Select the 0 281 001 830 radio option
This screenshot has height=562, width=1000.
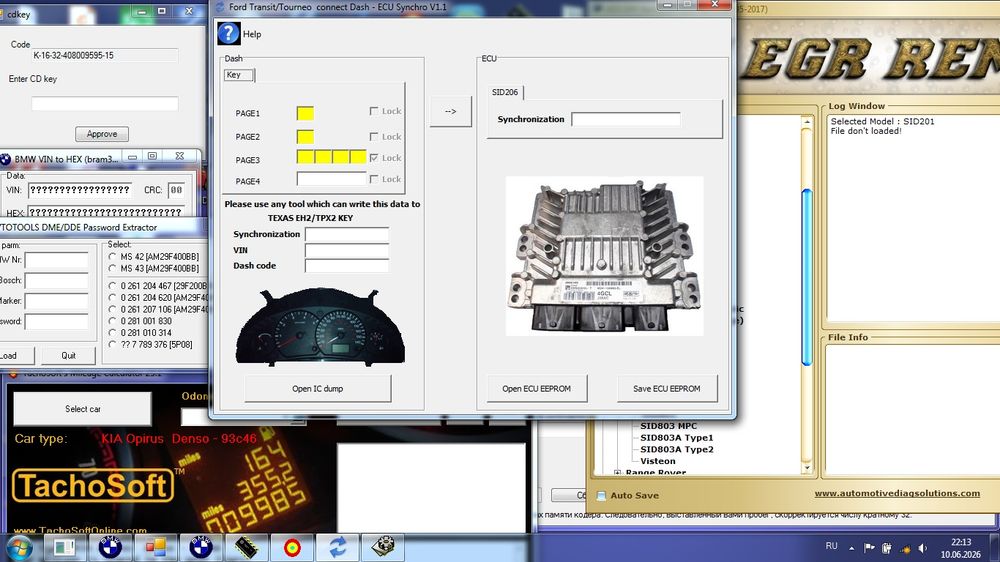[x=112, y=321]
